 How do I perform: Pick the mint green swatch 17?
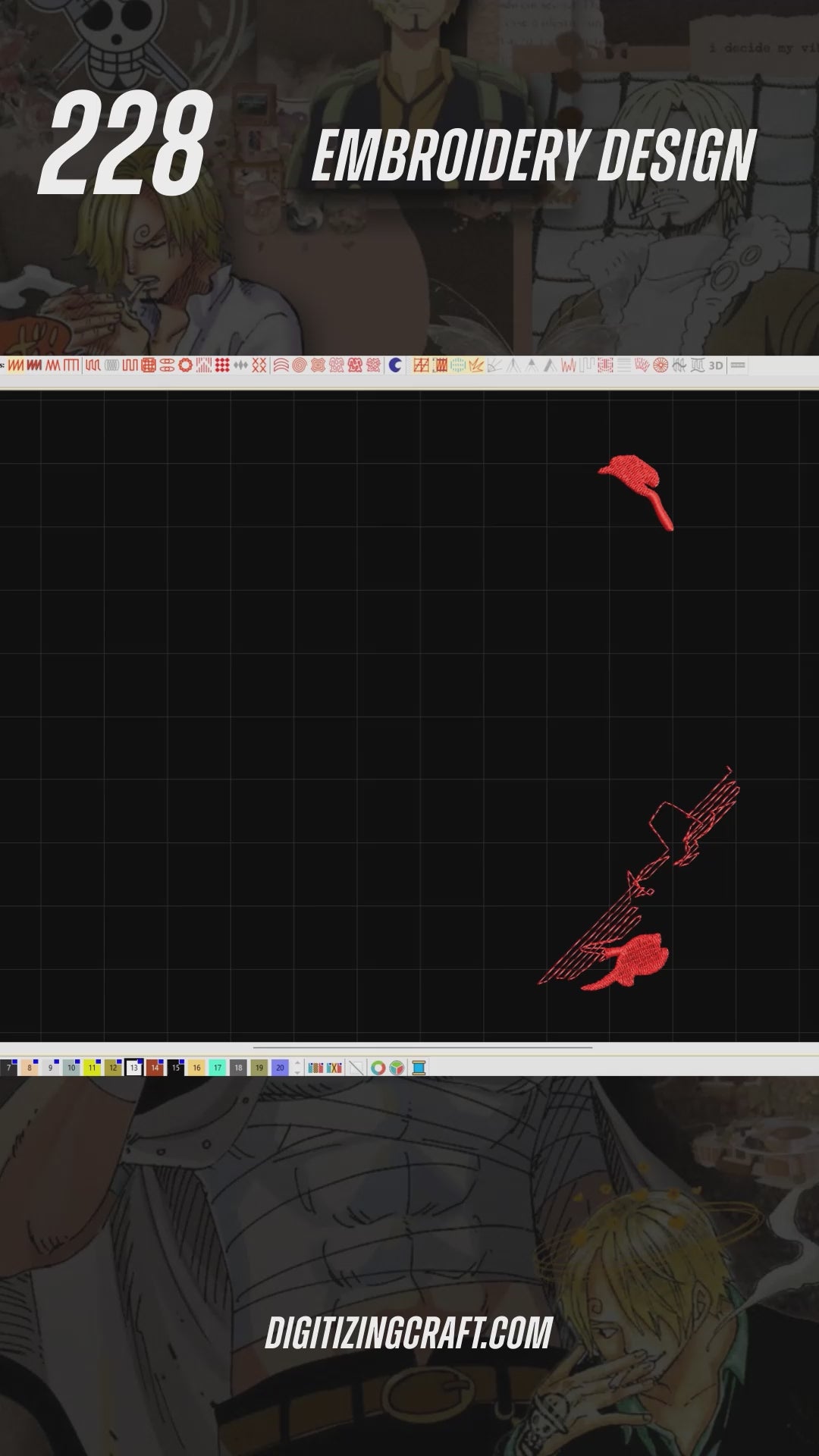click(217, 1068)
